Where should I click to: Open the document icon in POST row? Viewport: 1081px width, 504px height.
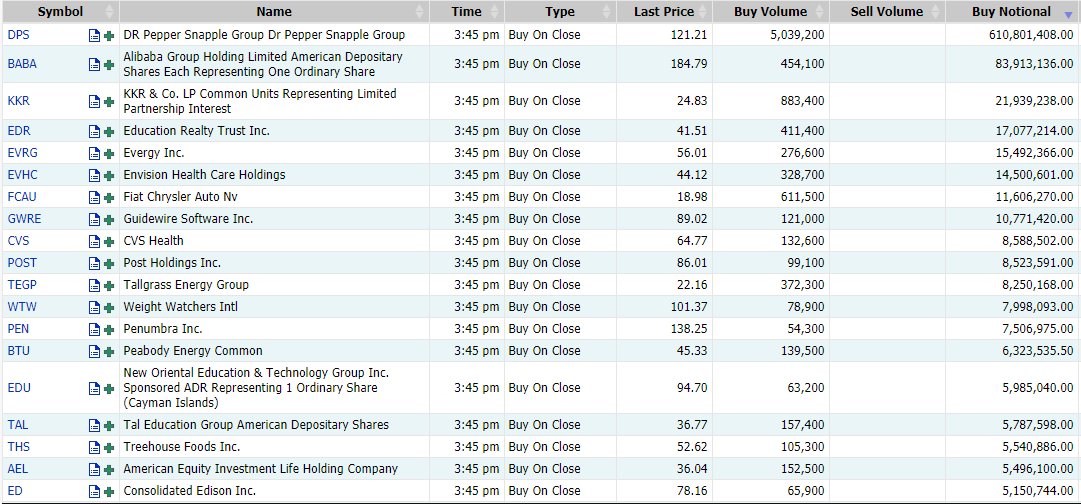click(94, 264)
